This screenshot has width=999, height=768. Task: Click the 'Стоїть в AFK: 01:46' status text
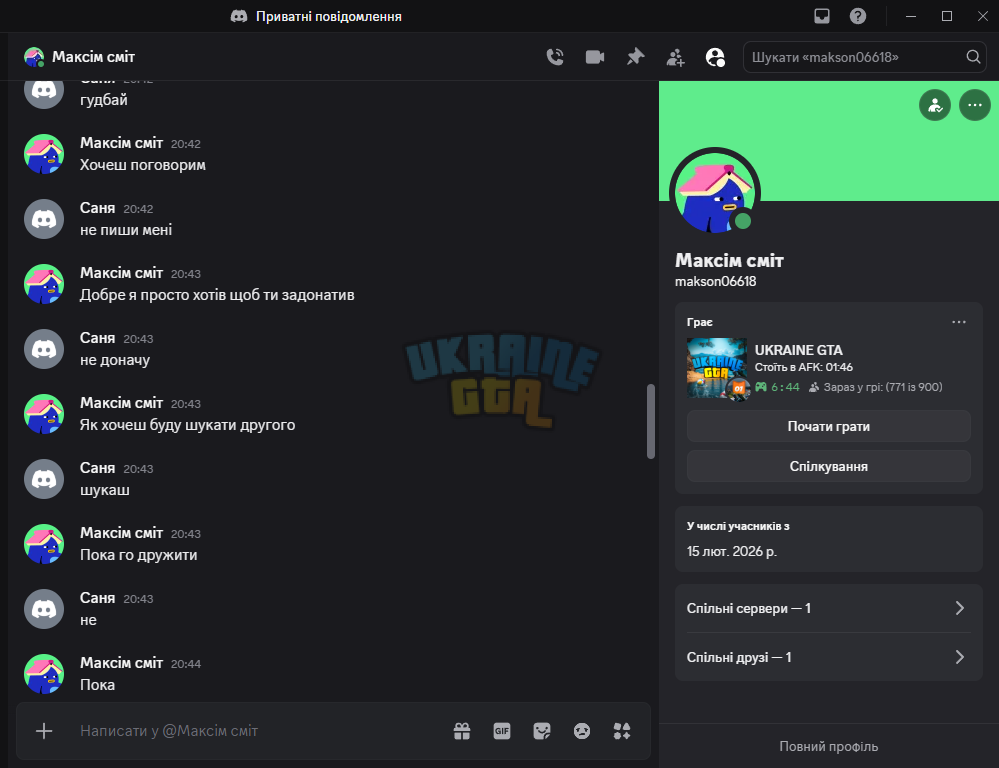click(803, 367)
